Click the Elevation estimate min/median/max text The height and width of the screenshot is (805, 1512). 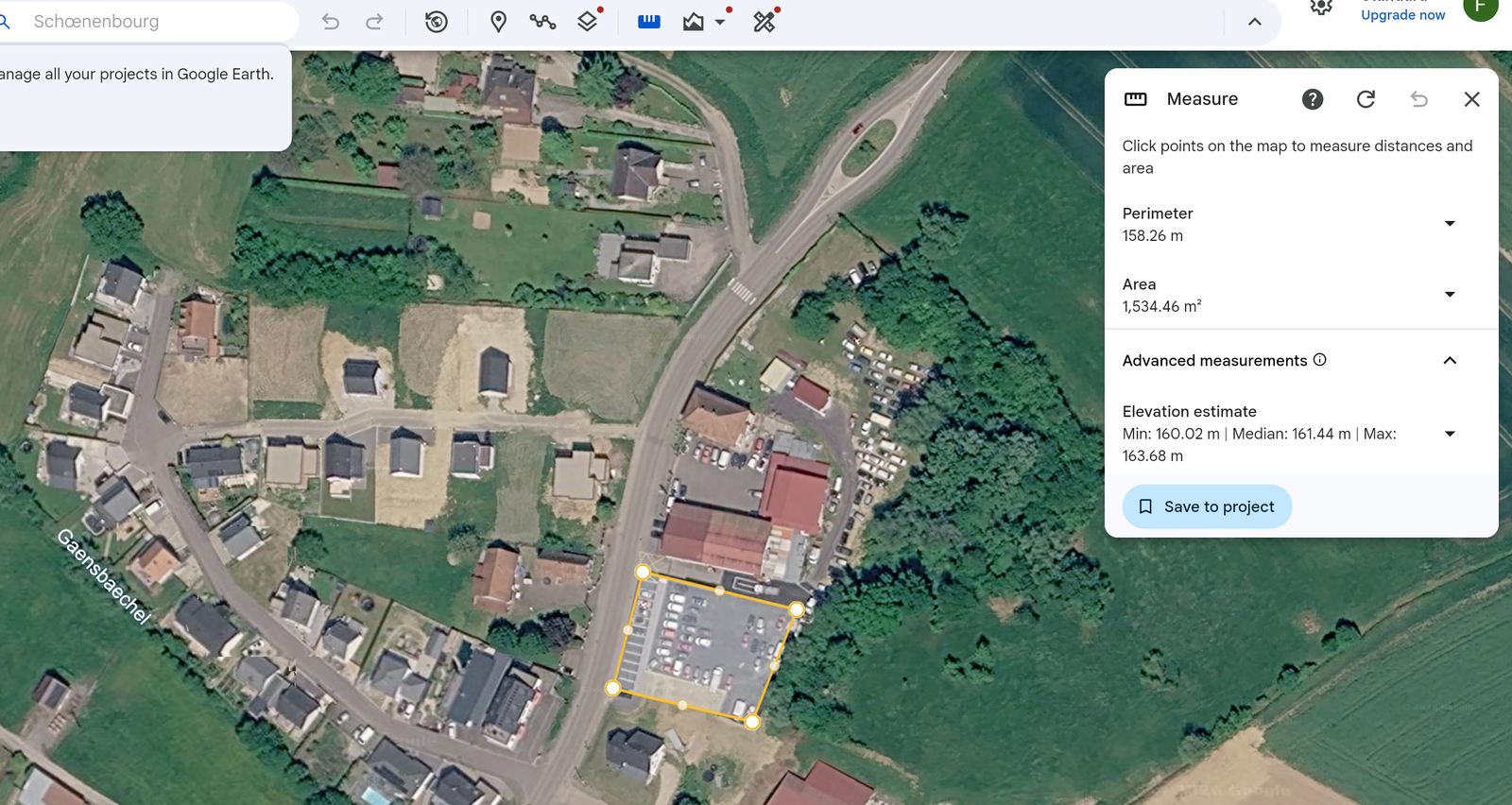point(1259,445)
